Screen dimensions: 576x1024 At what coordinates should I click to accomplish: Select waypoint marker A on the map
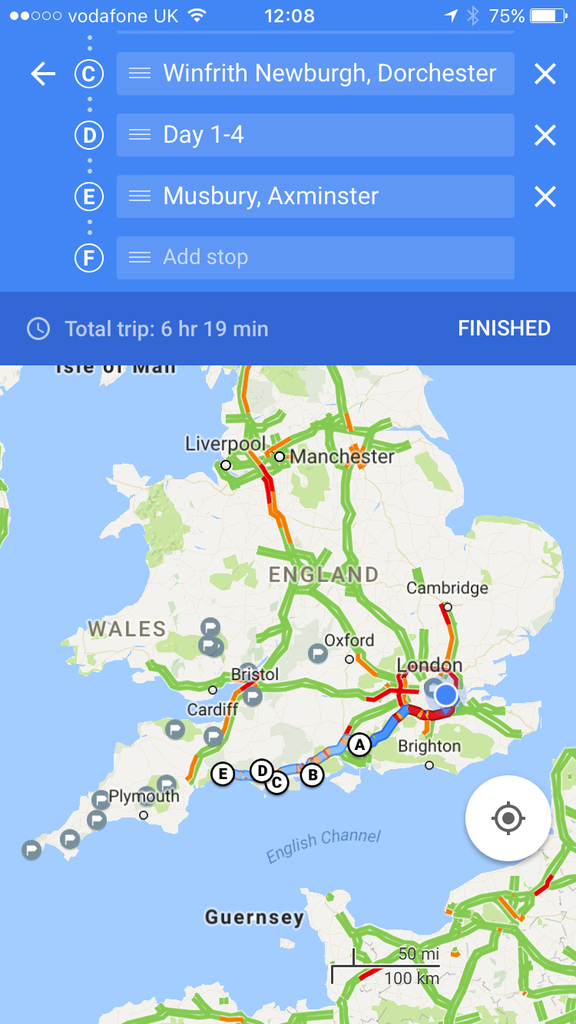click(x=359, y=744)
